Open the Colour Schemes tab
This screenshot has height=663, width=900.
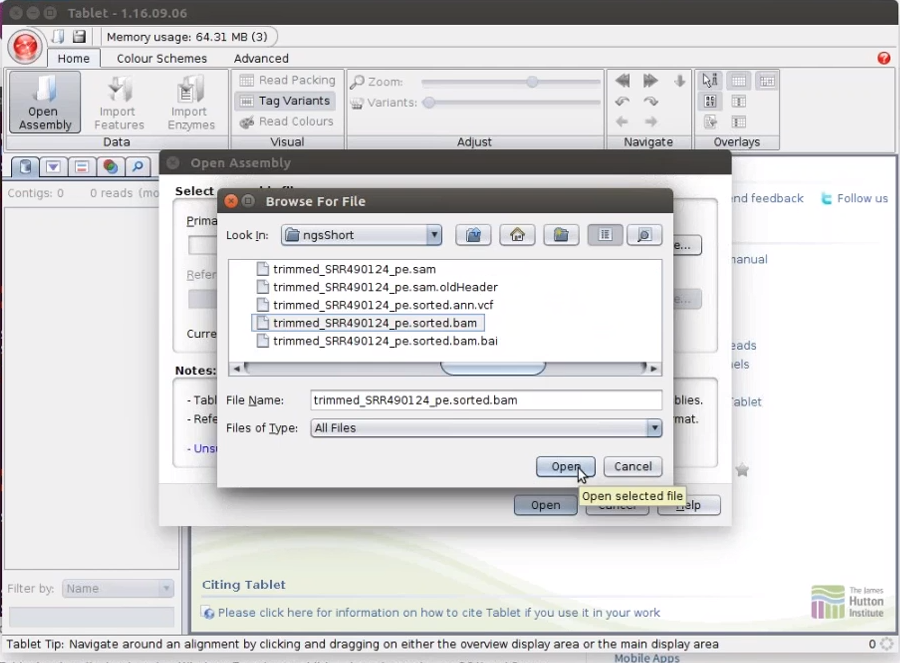pos(162,59)
